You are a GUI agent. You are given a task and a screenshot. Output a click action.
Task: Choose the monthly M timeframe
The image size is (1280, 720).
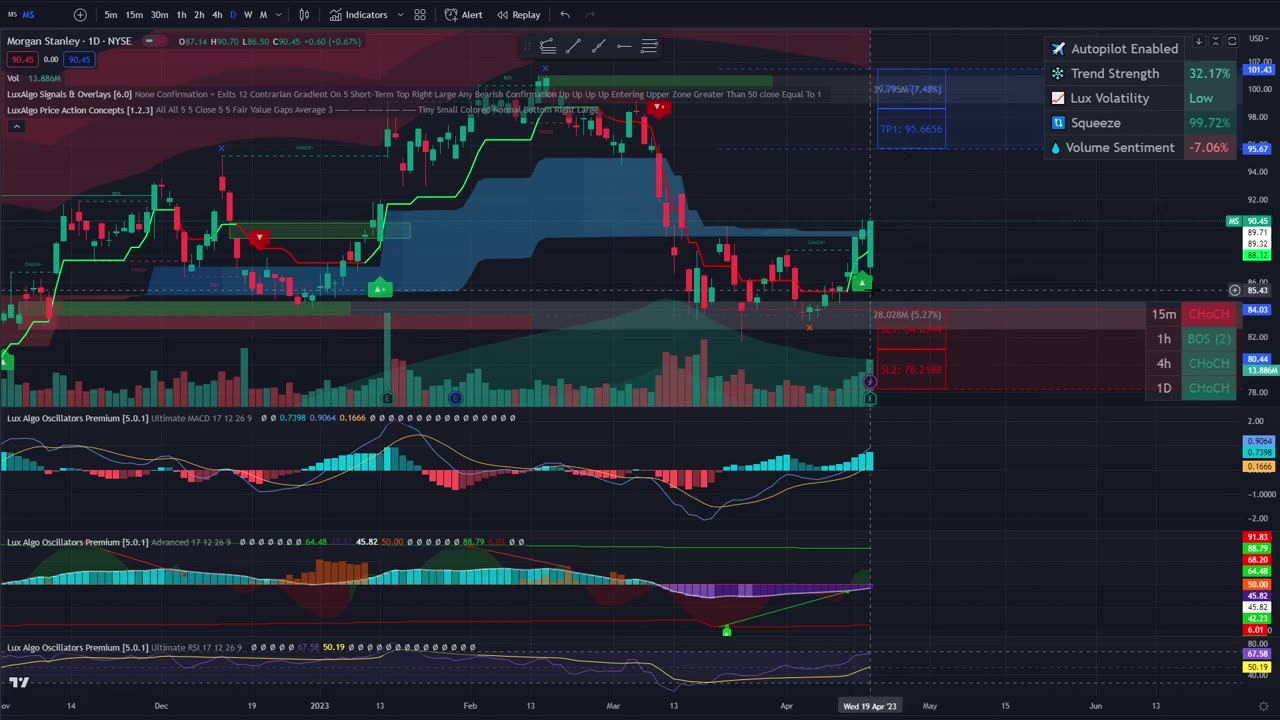point(263,15)
